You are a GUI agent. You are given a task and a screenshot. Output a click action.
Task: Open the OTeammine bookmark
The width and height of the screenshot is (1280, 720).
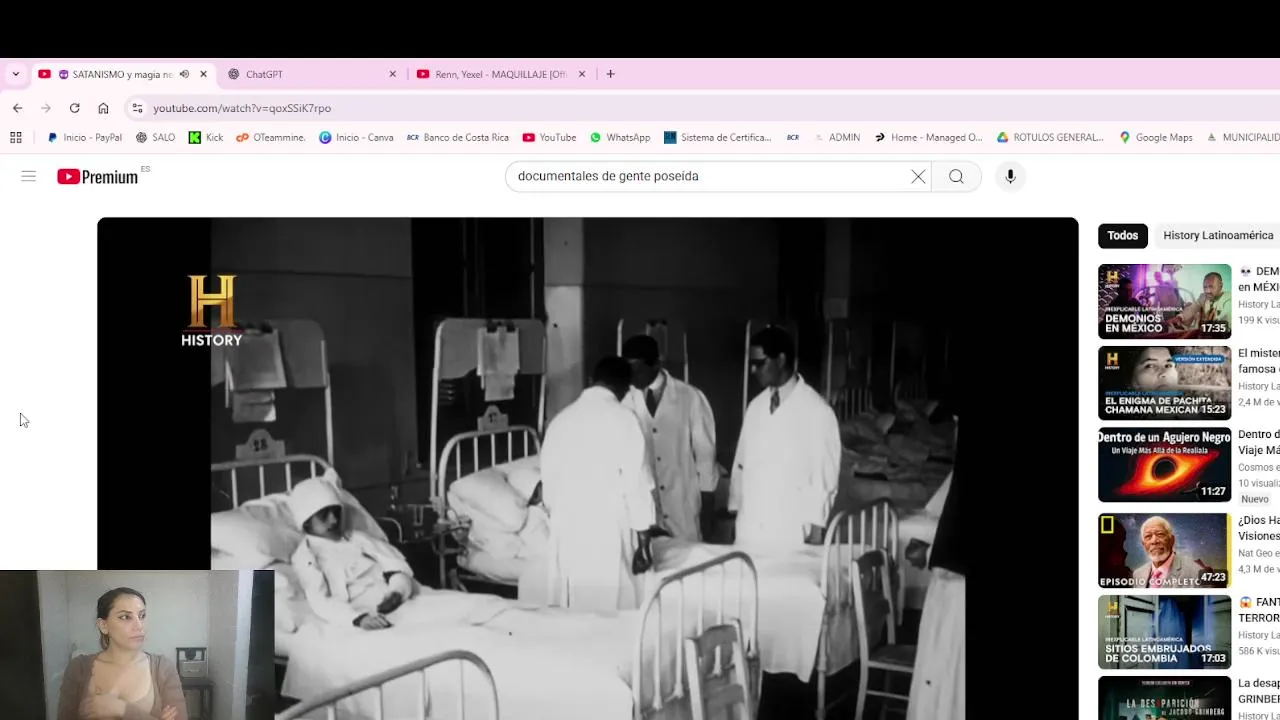coord(271,137)
